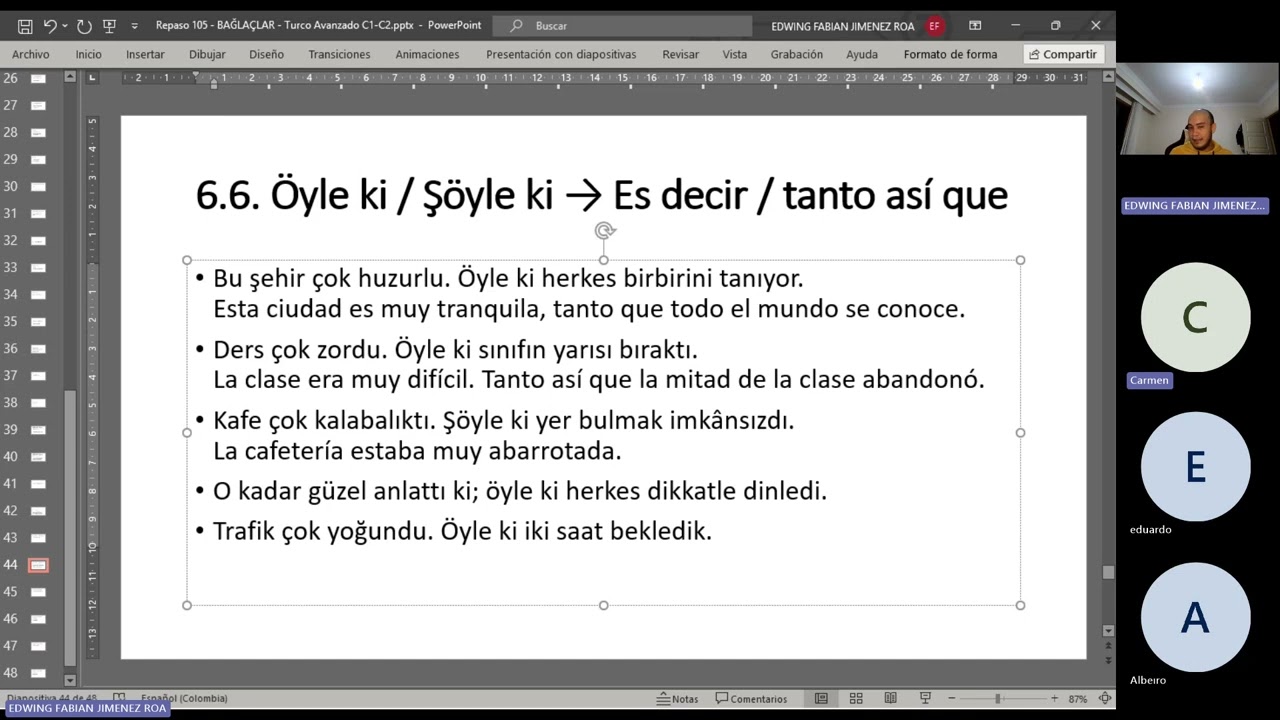Go to next slide double-arrow button
The width and height of the screenshot is (1280, 720).
click(x=1108, y=660)
